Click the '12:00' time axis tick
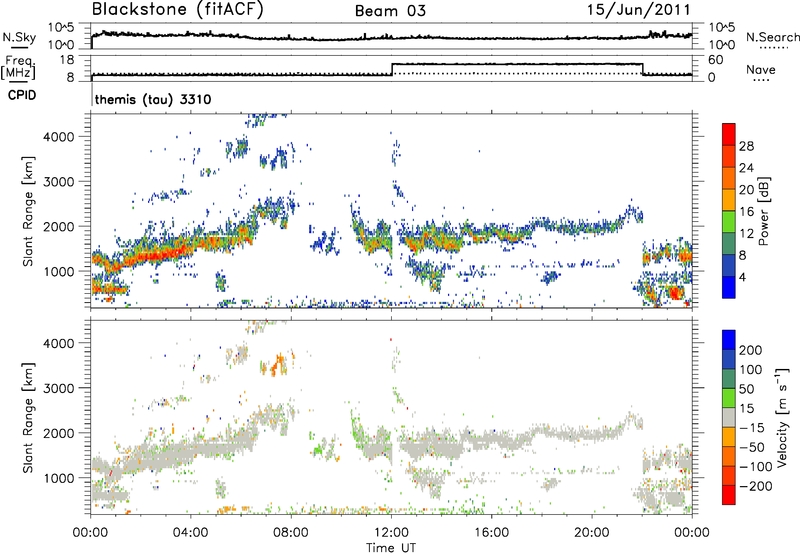This screenshot has height=554, width=800. pyautogui.click(x=391, y=533)
